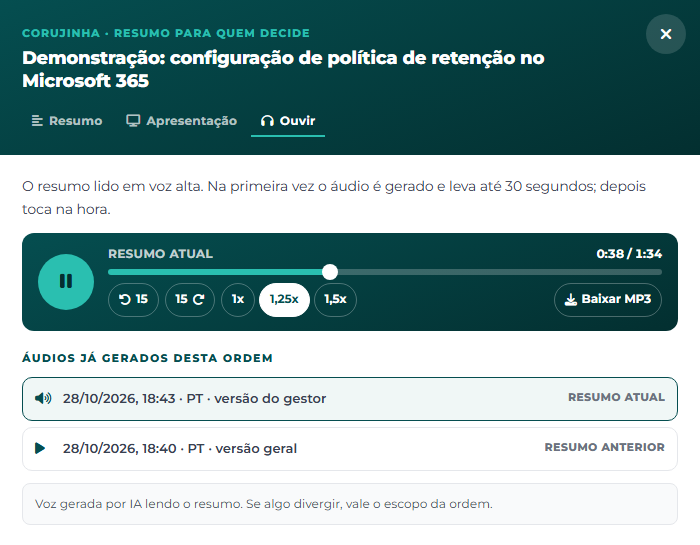Switch playback speed to 1,5x

point(335,300)
